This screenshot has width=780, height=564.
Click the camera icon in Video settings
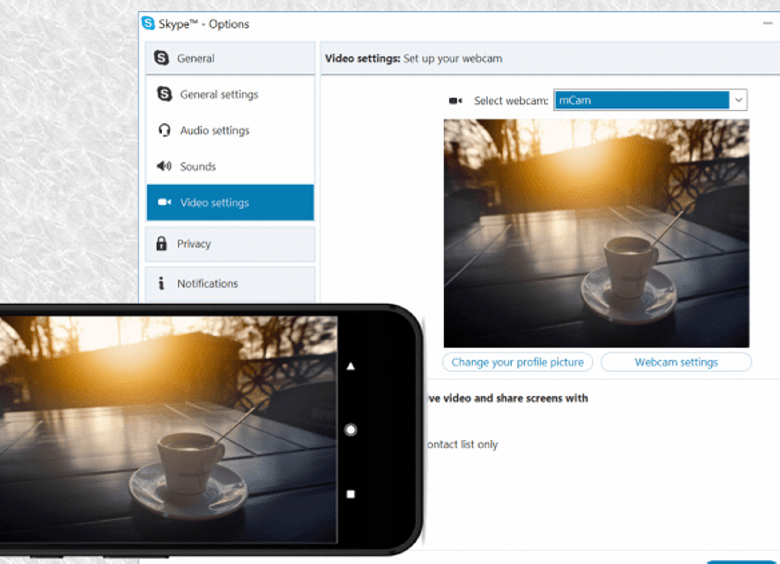(165, 202)
